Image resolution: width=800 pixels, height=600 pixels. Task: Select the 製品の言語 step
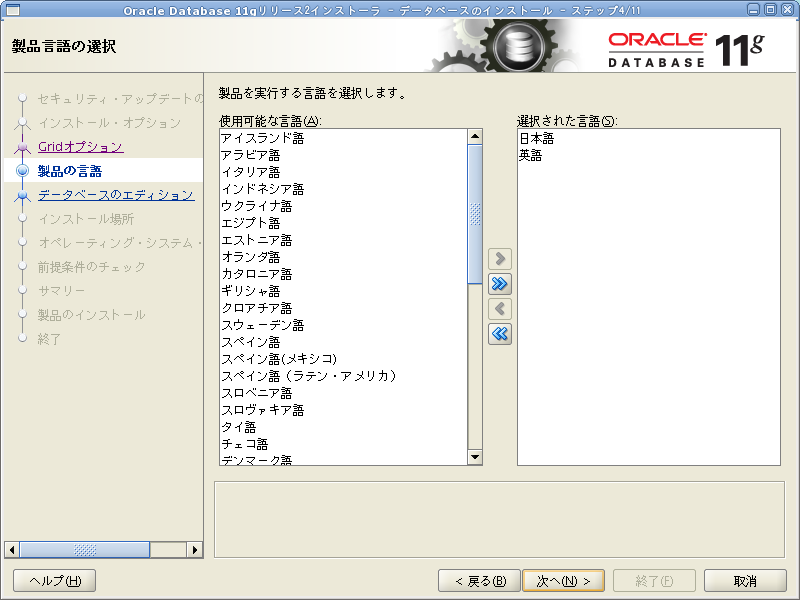coord(70,171)
